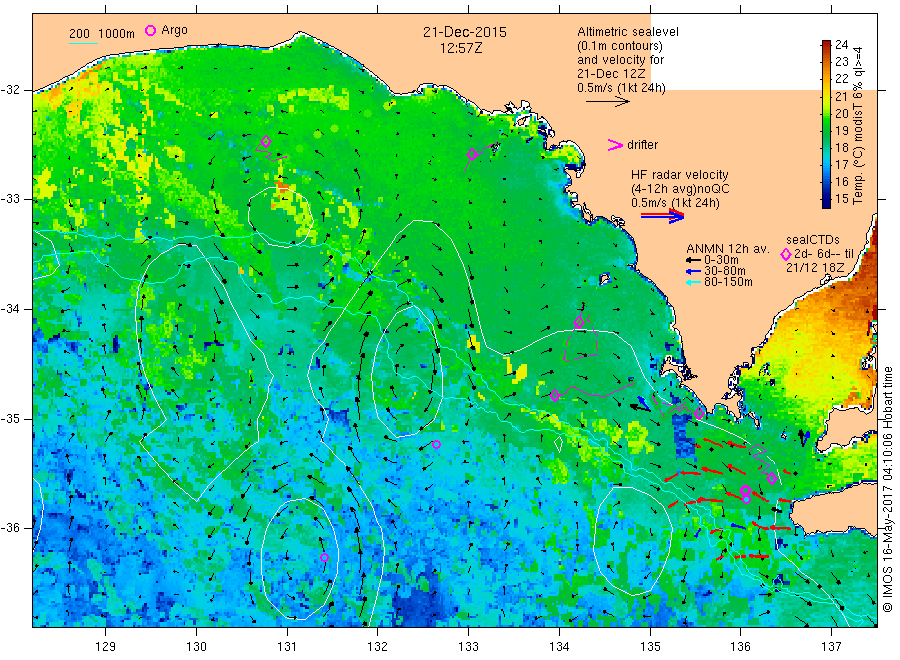The width and height of the screenshot is (900, 660).
Task: Click the '80-150m' depth label
Action: point(728,282)
